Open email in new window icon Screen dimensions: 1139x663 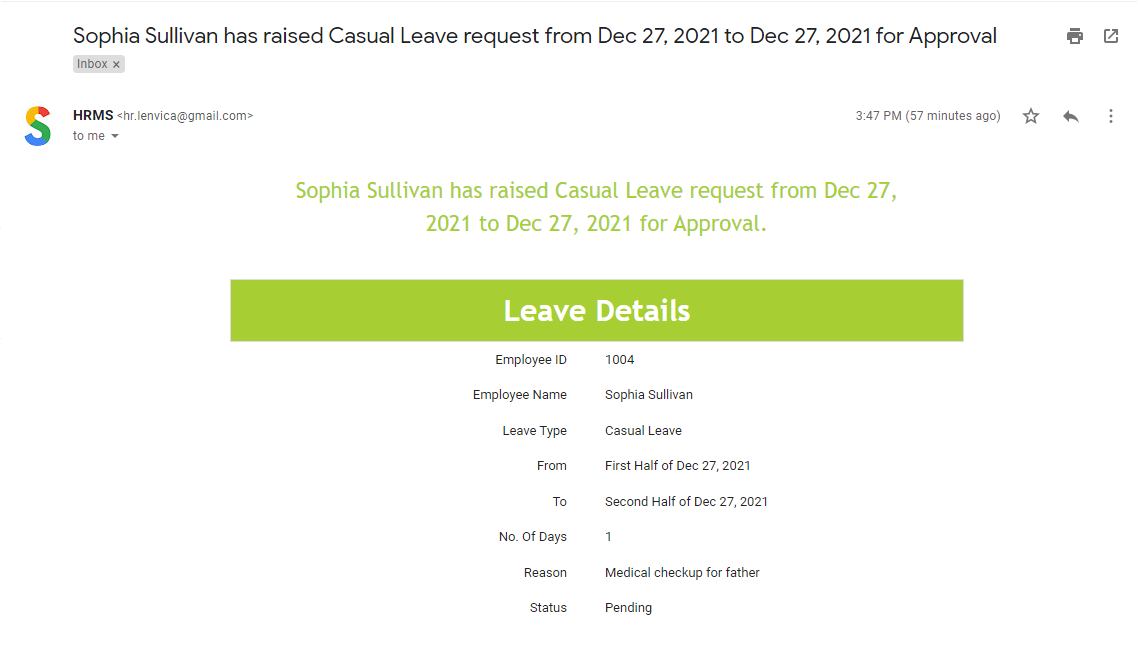1111,36
